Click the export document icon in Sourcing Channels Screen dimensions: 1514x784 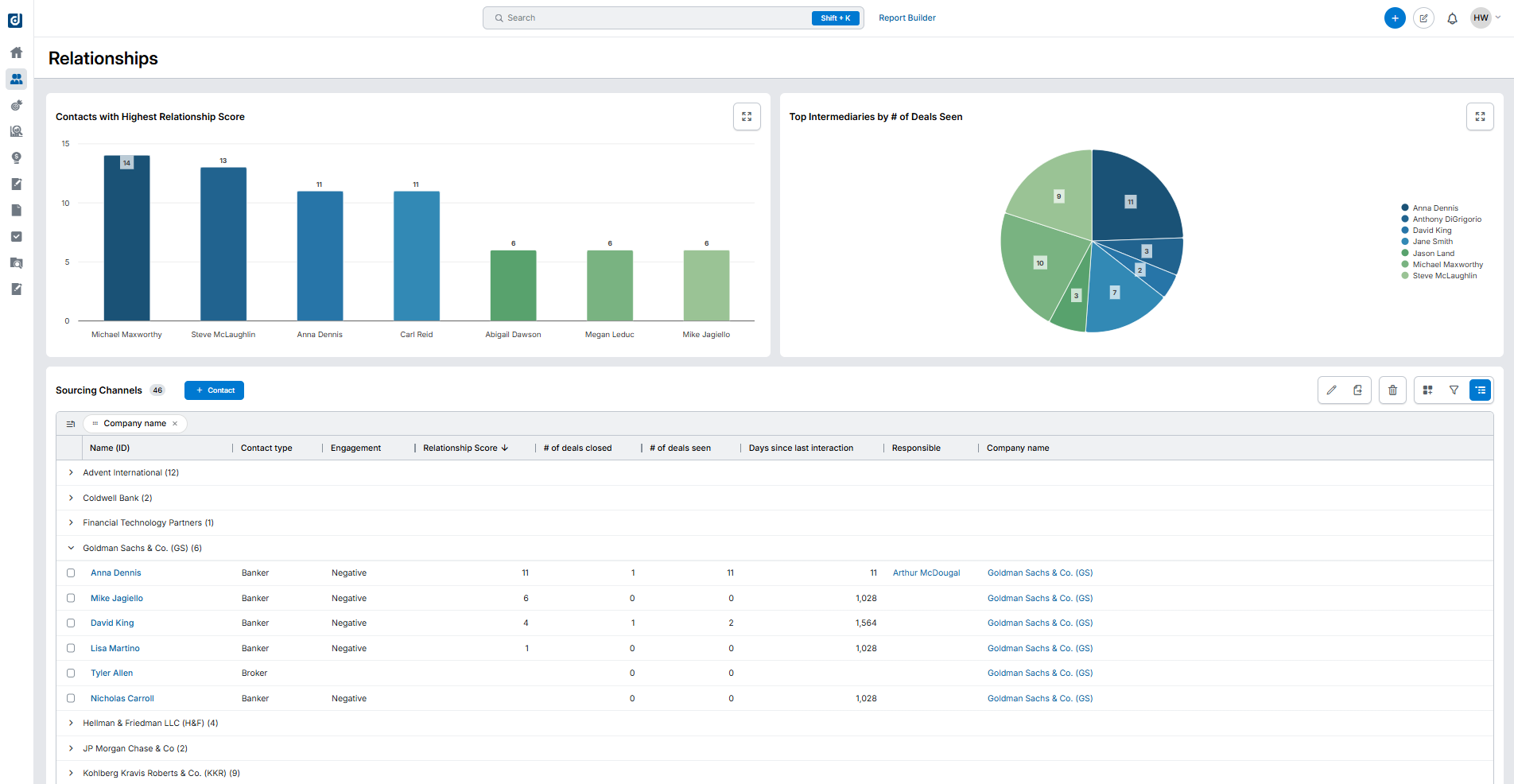1358,390
